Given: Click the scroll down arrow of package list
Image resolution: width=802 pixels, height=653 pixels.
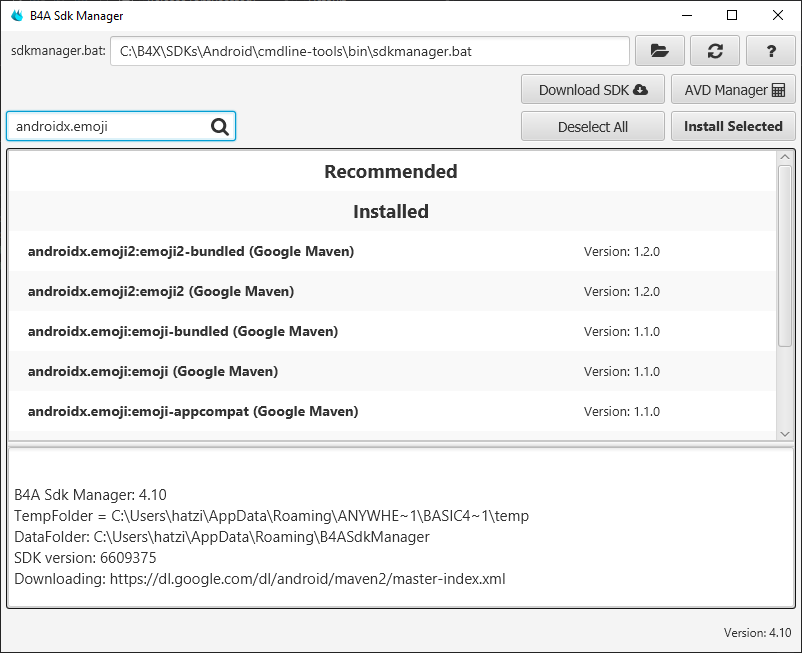Looking at the screenshot, I should point(785,434).
